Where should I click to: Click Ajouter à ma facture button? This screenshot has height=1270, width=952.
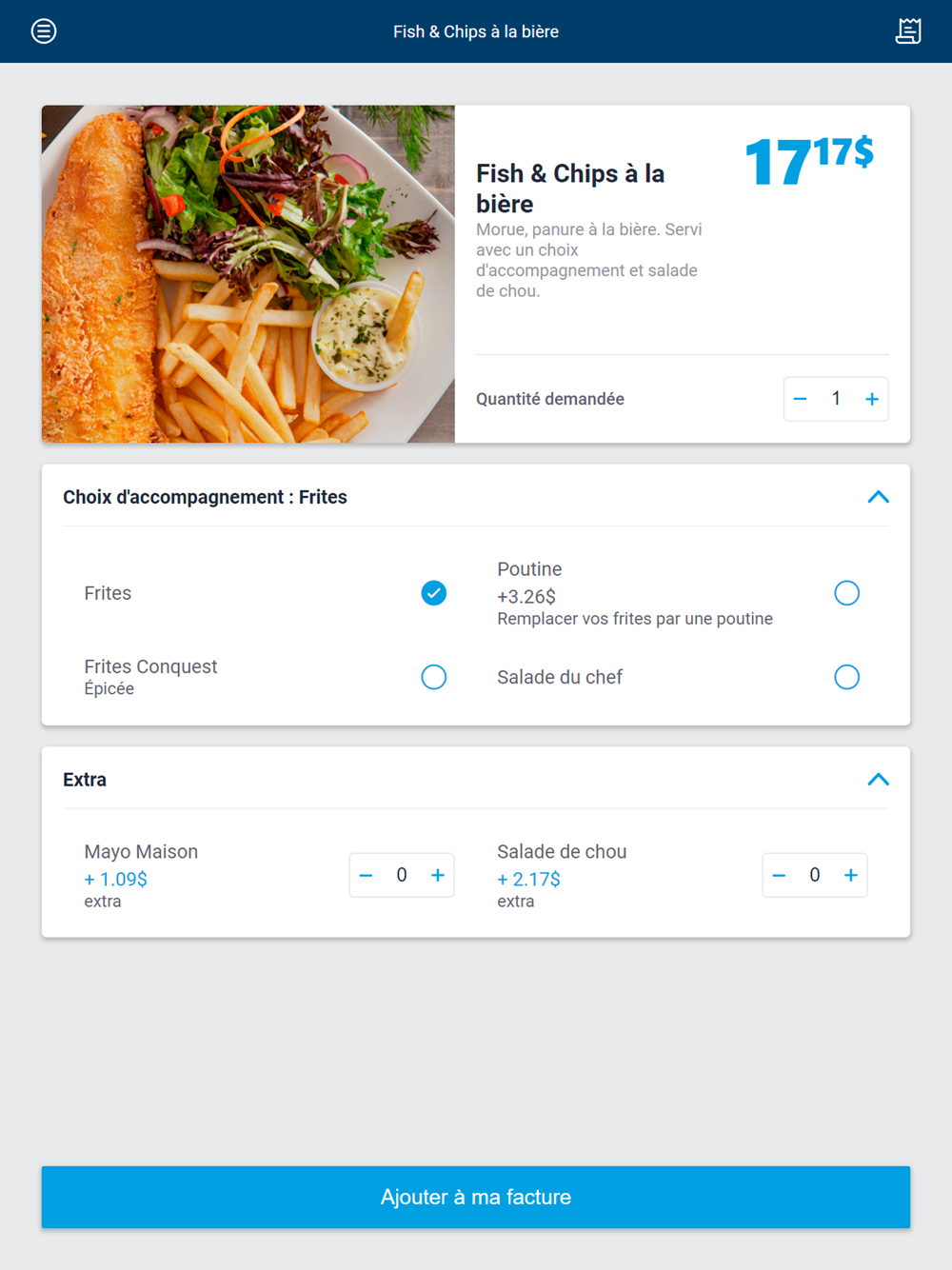pyautogui.click(x=476, y=1197)
